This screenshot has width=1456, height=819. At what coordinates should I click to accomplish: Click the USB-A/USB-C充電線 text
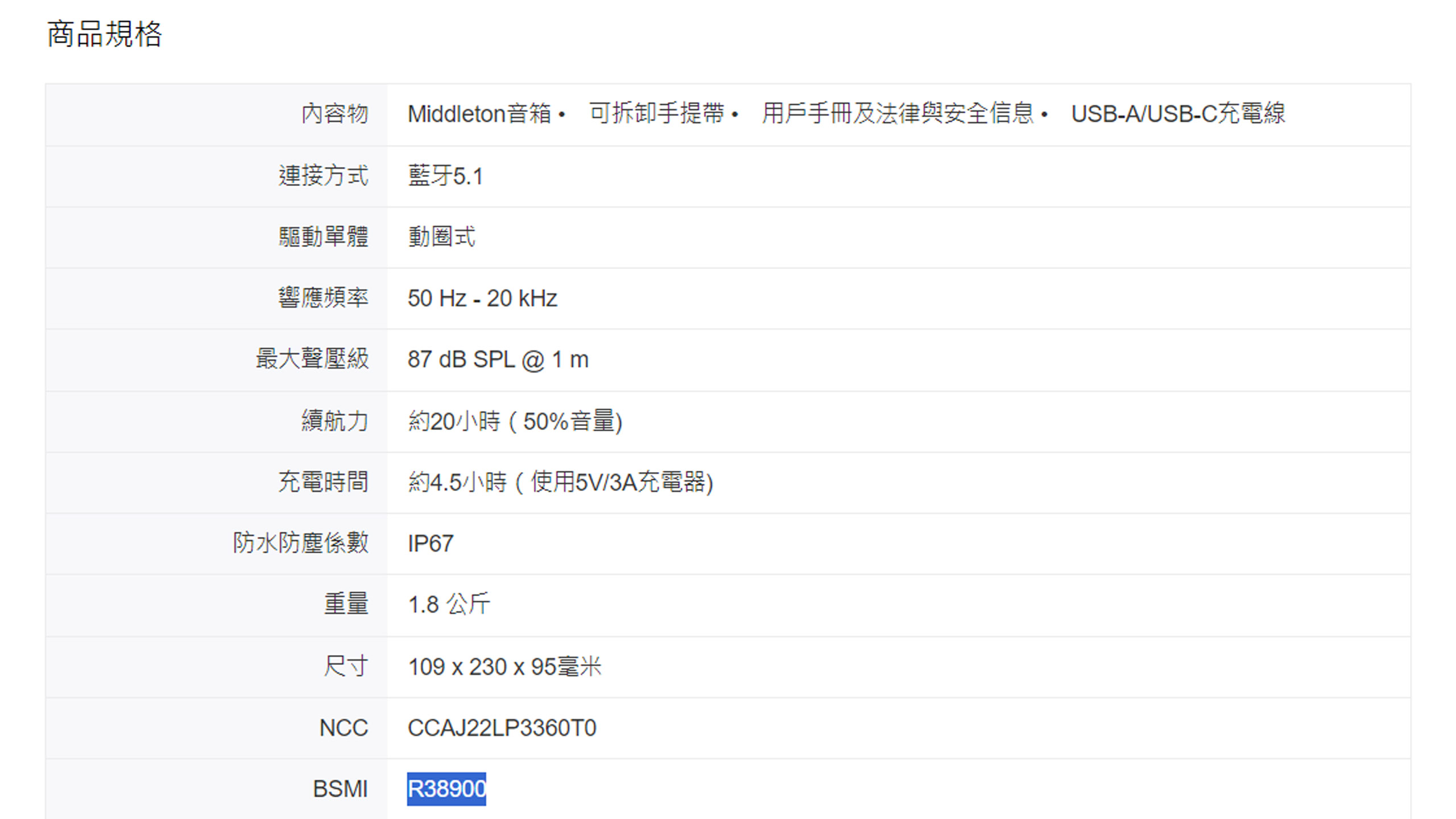click(x=1178, y=114)
